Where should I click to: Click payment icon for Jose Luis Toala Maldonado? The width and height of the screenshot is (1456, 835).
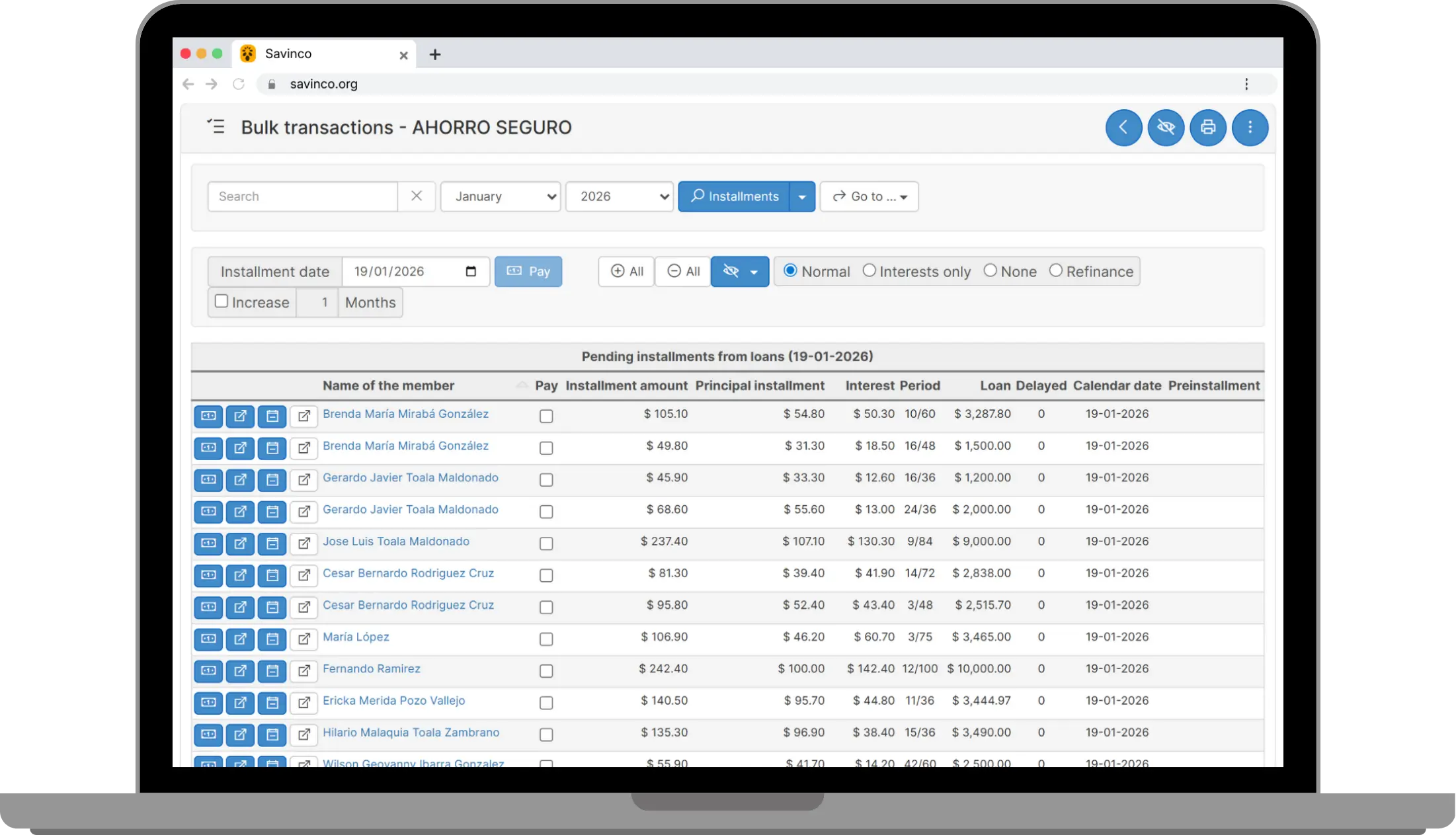tap(208, 543)
